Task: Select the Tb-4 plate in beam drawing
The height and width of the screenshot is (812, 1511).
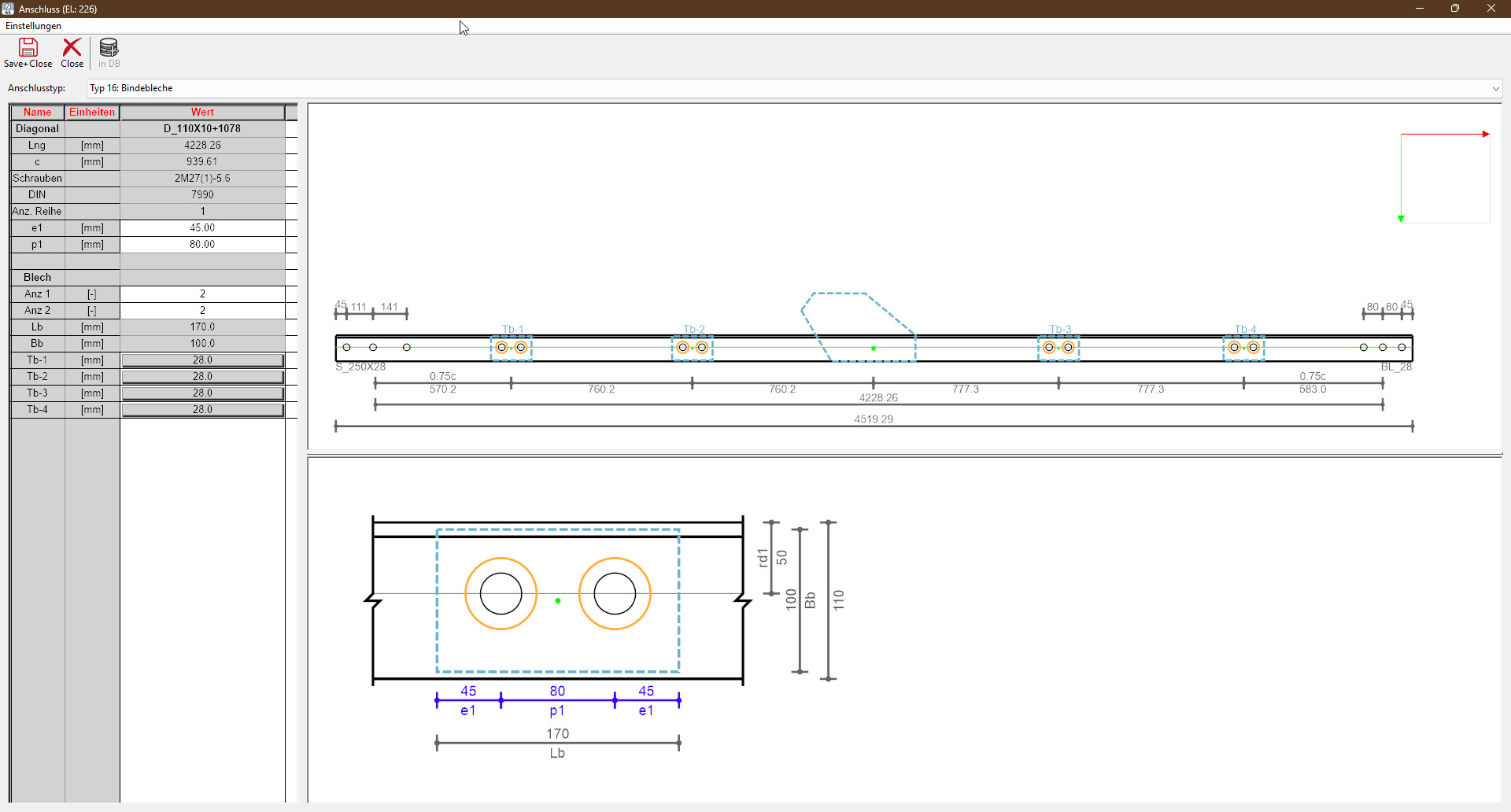Action: (1244, 348)
